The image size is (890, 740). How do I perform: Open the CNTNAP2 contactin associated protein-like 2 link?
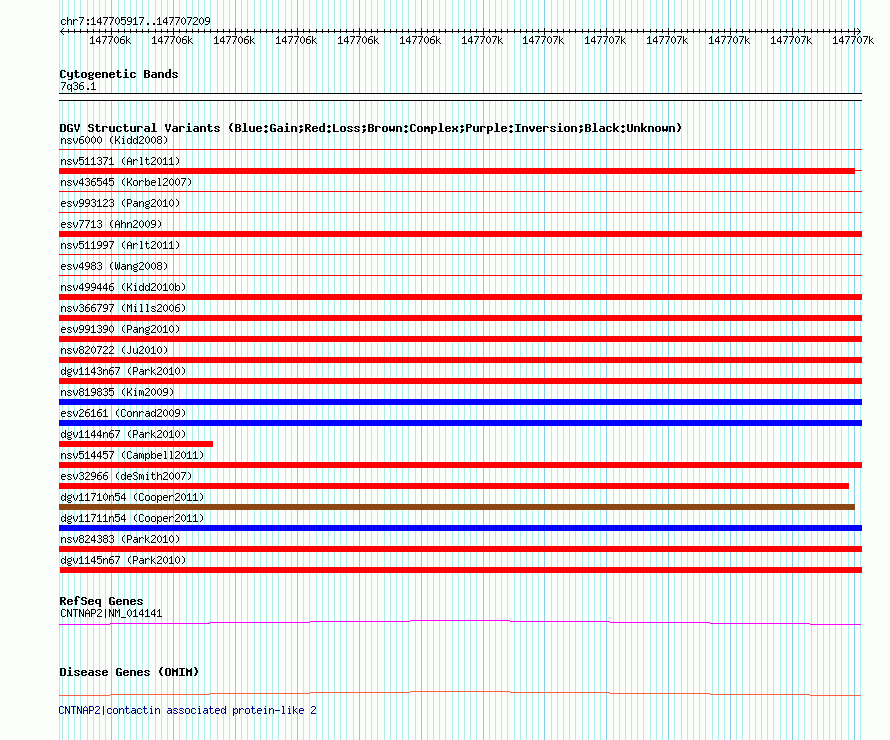point(187,710)
